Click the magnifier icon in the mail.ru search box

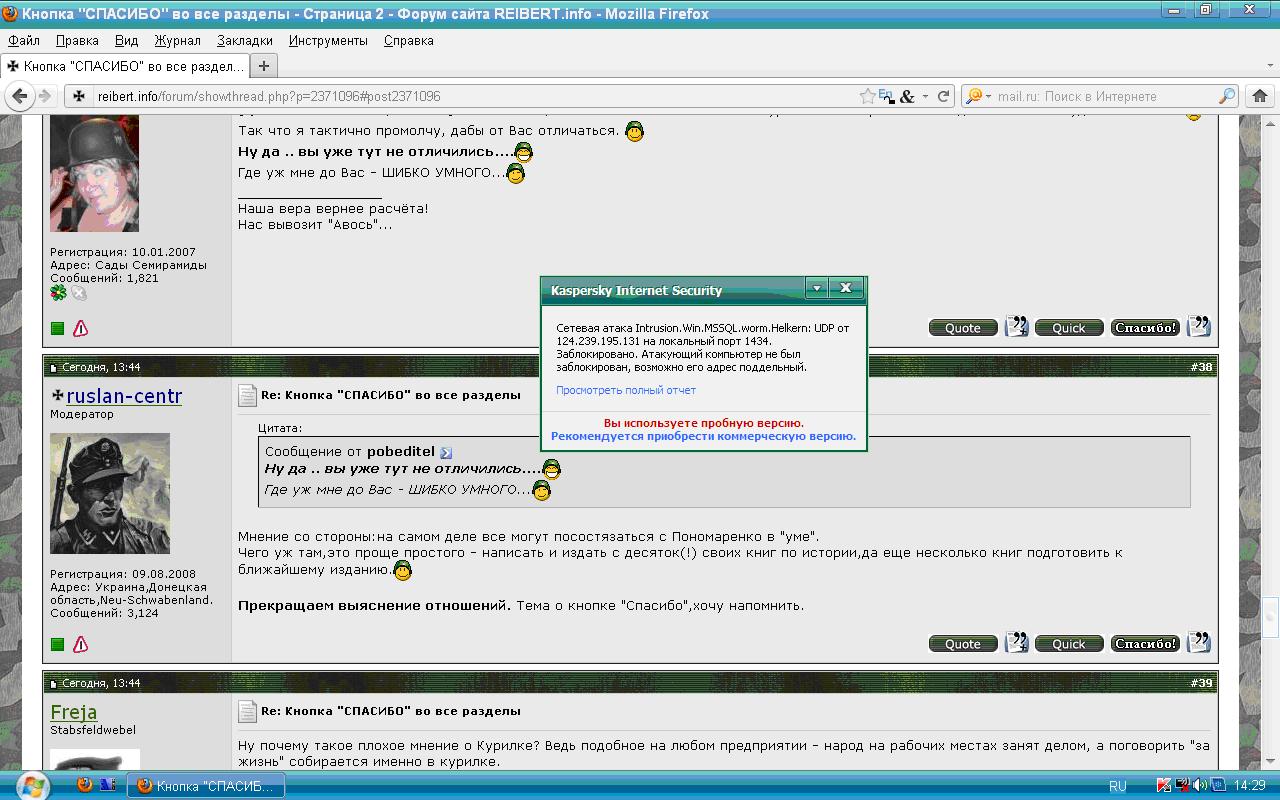[1227, 96]
